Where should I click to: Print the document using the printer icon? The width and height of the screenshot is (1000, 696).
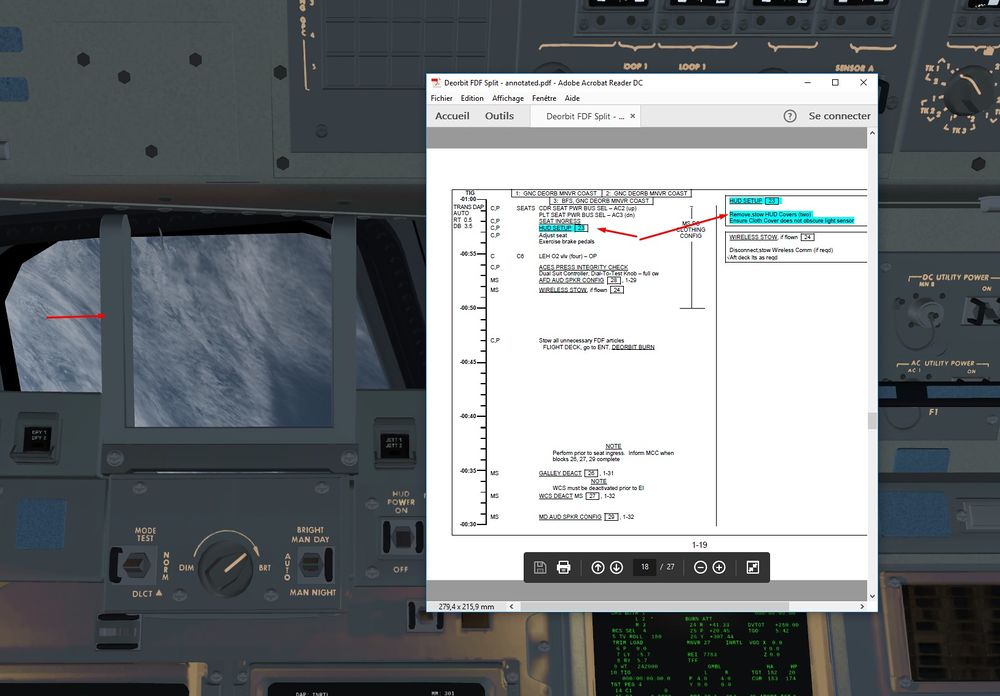tap(563, 567)
